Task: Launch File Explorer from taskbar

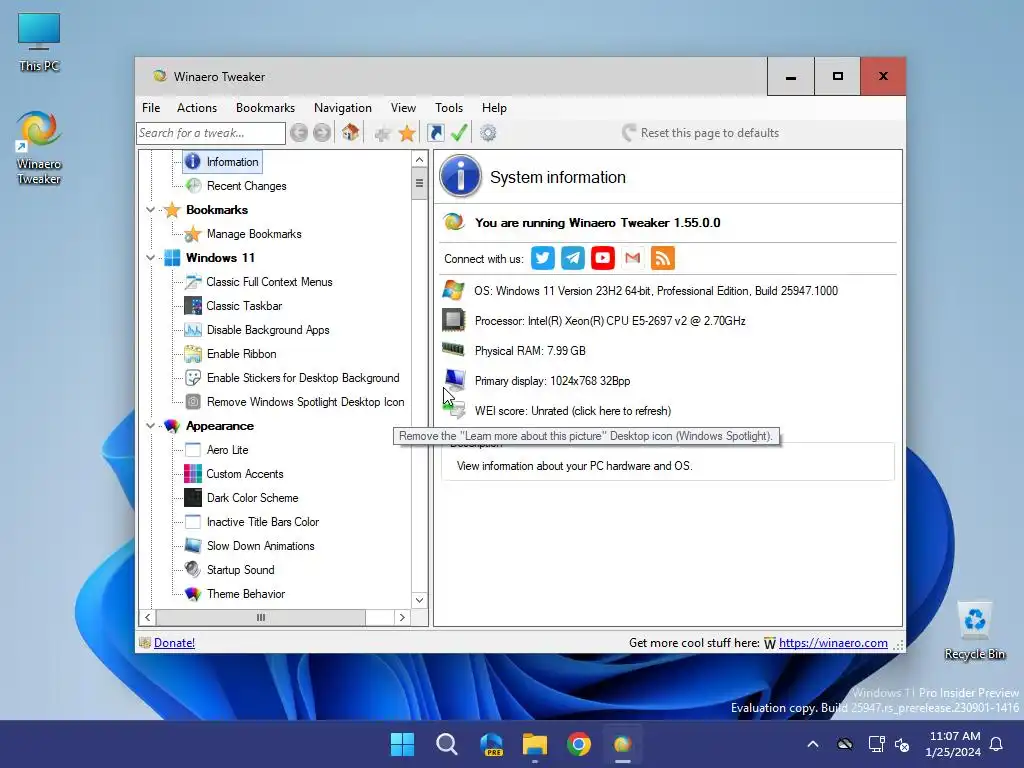Action: (535, 744)
